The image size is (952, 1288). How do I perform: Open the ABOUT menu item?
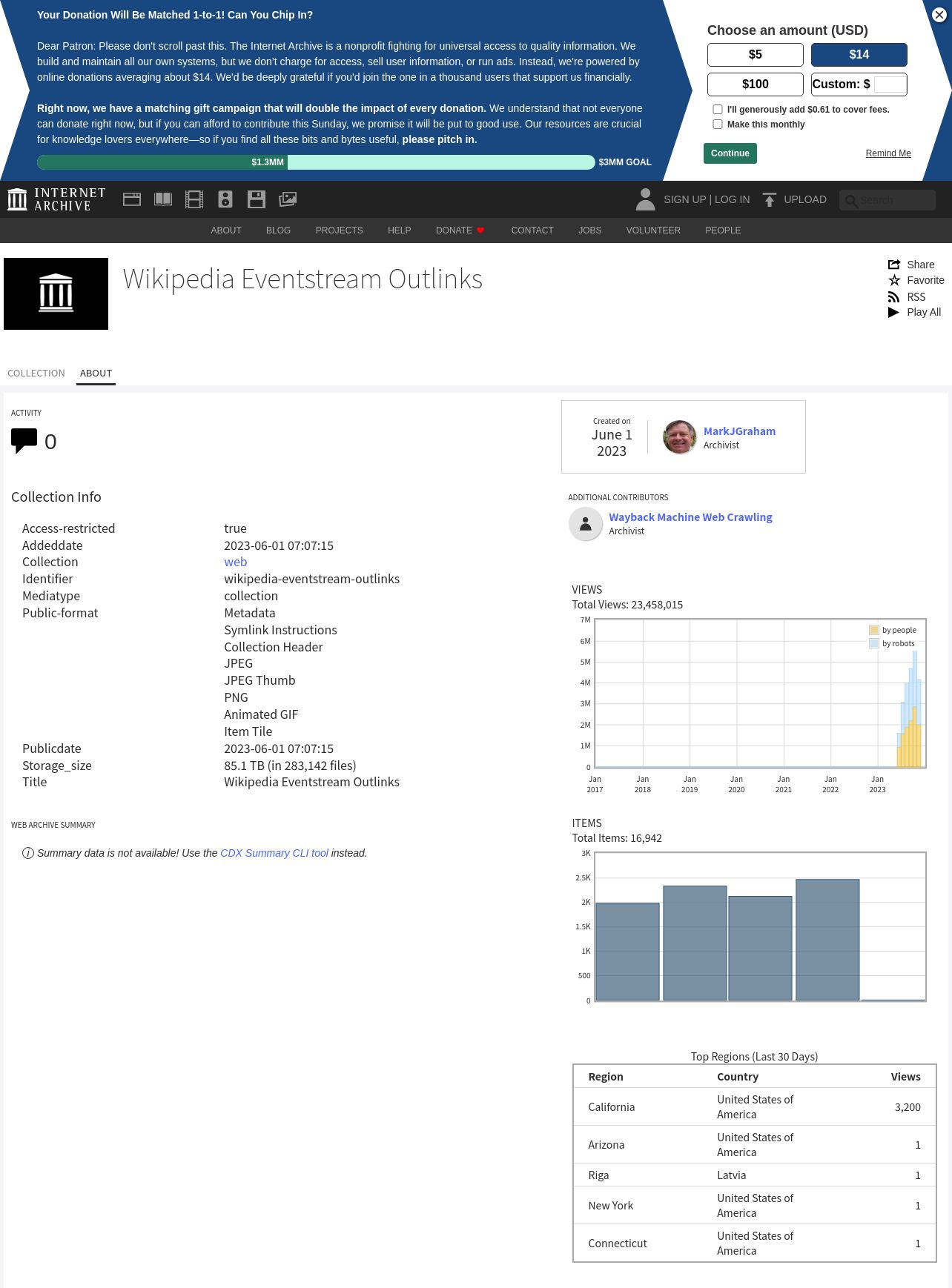coord(226,230)
